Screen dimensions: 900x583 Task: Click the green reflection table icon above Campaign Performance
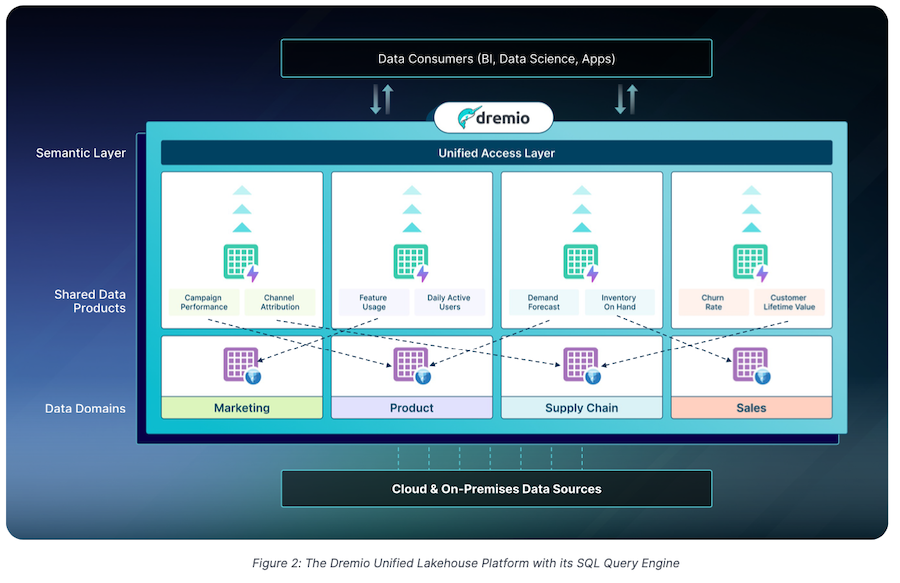242,263
